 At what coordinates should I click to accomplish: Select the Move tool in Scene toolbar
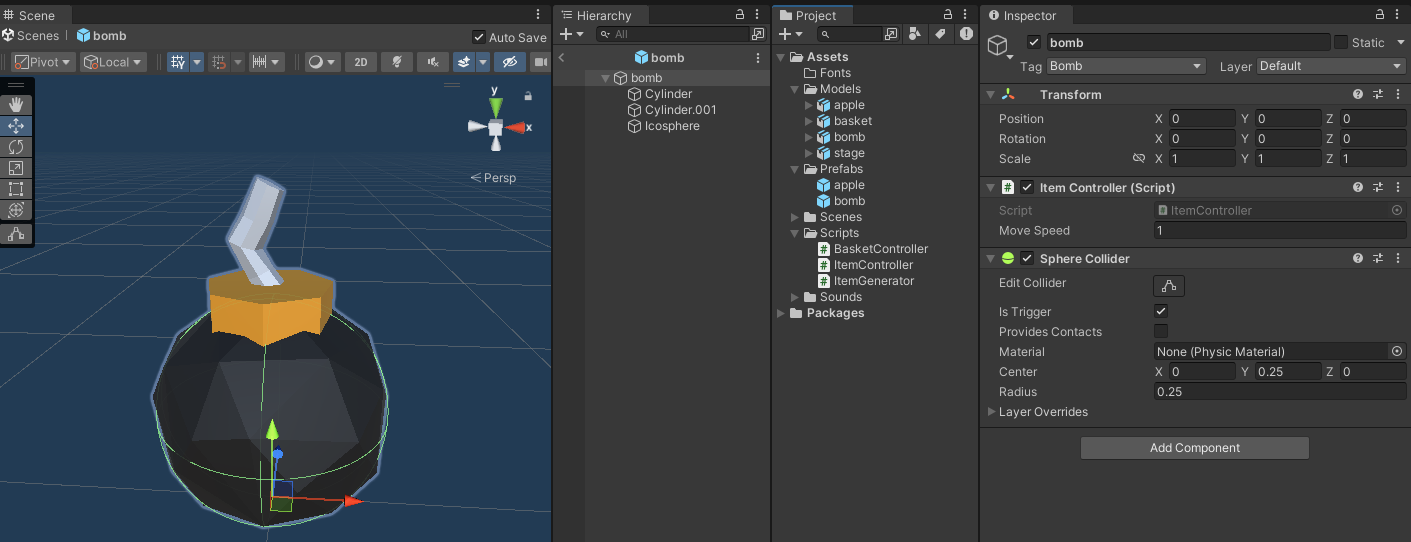tap(16, 126)
